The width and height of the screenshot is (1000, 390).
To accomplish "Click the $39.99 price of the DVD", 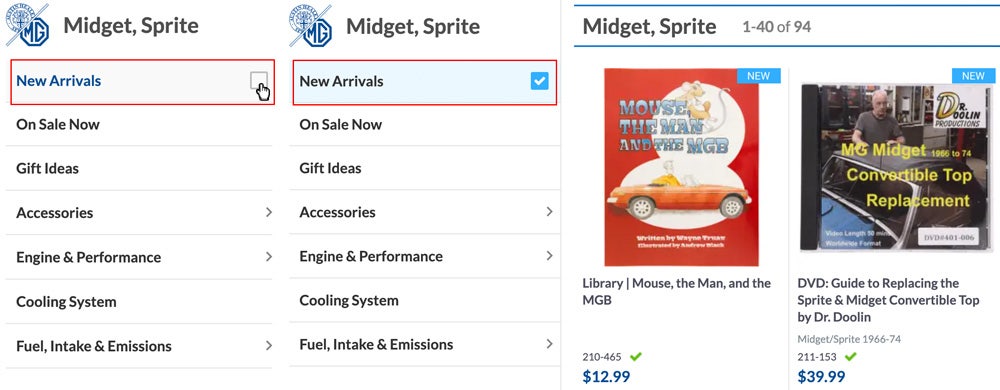I will pyautogui.click(x=821, y=376).
